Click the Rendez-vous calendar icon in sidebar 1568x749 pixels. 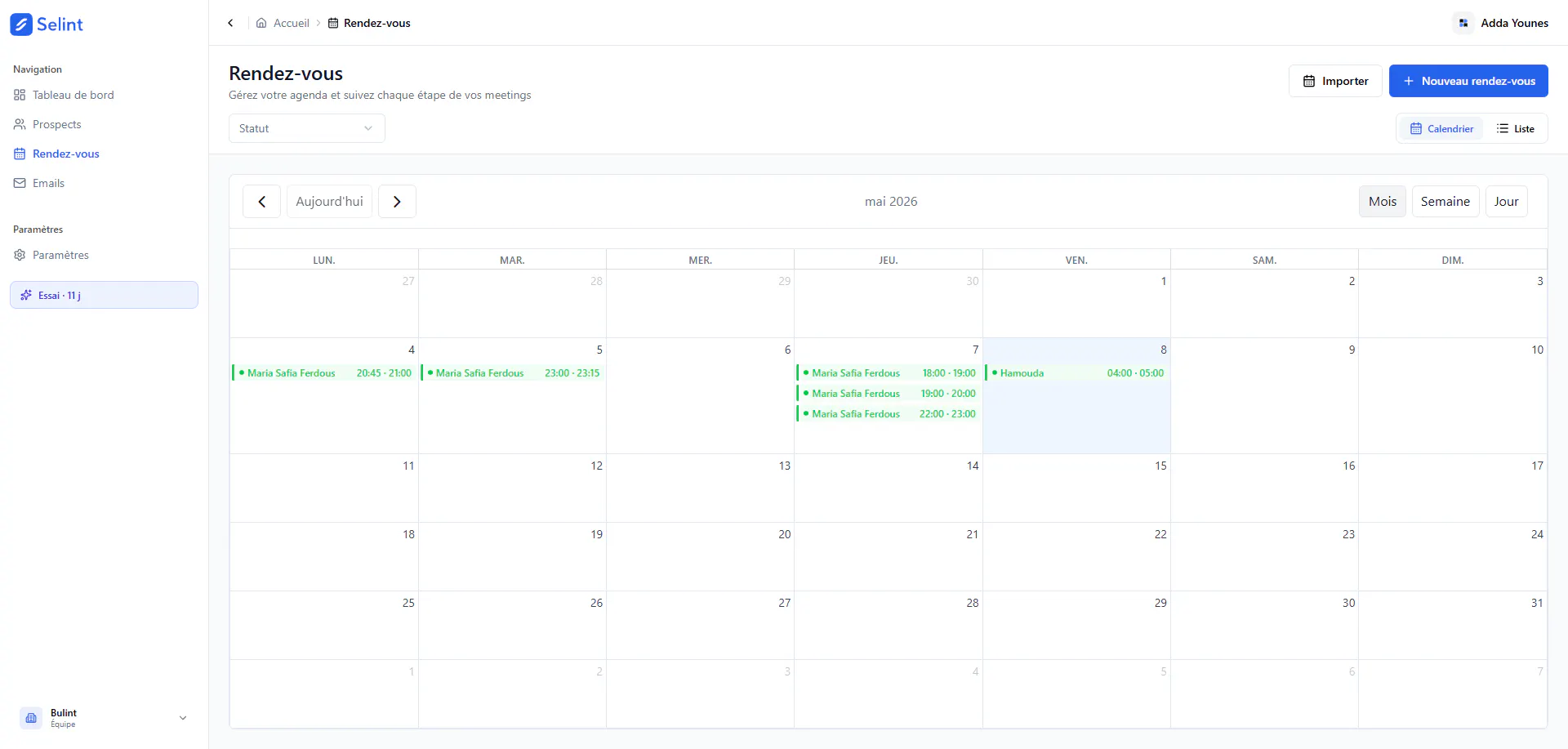tap(20, 154)
